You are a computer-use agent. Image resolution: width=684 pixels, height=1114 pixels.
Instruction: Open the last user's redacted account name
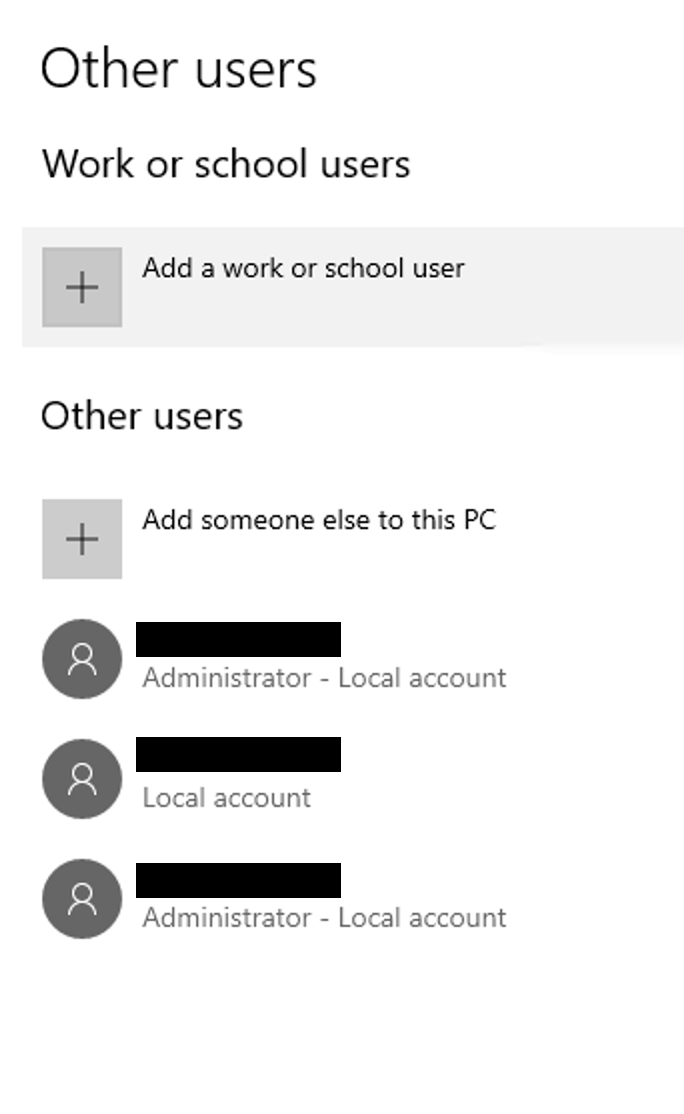[238, 881]
